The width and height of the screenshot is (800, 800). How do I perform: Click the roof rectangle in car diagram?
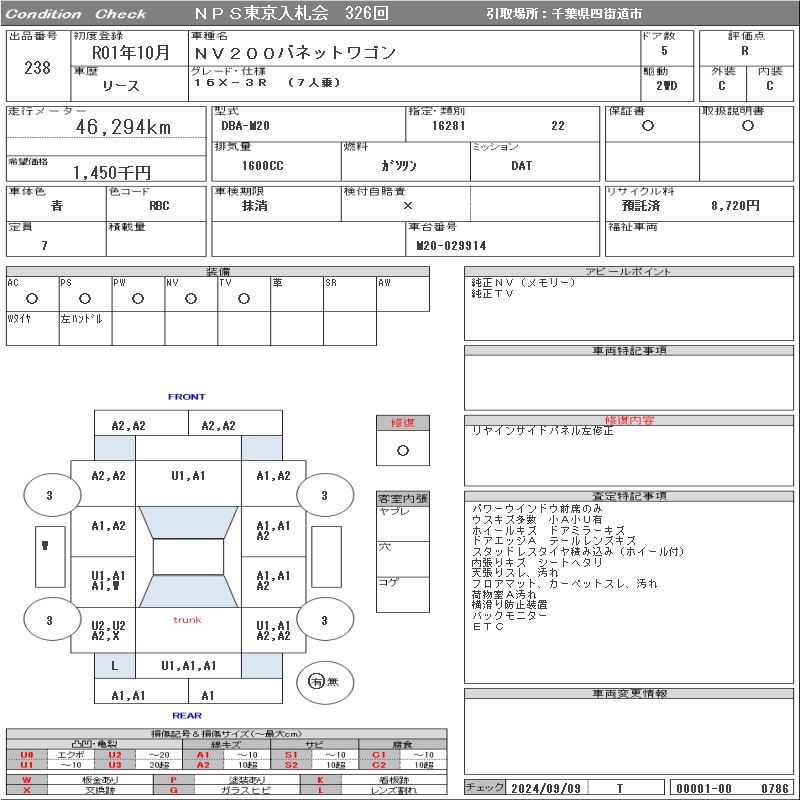(188, 557)
